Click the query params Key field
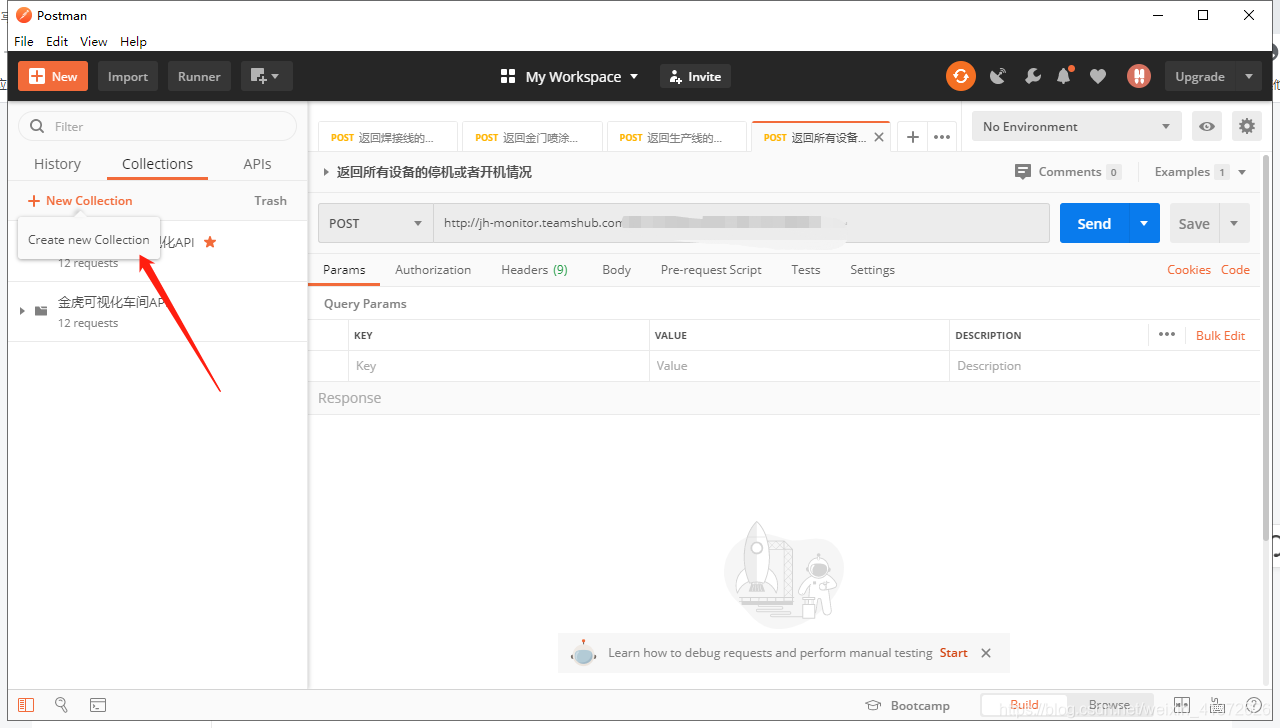This screenshot has width=1280, height=728. click(x=499, y=366)
